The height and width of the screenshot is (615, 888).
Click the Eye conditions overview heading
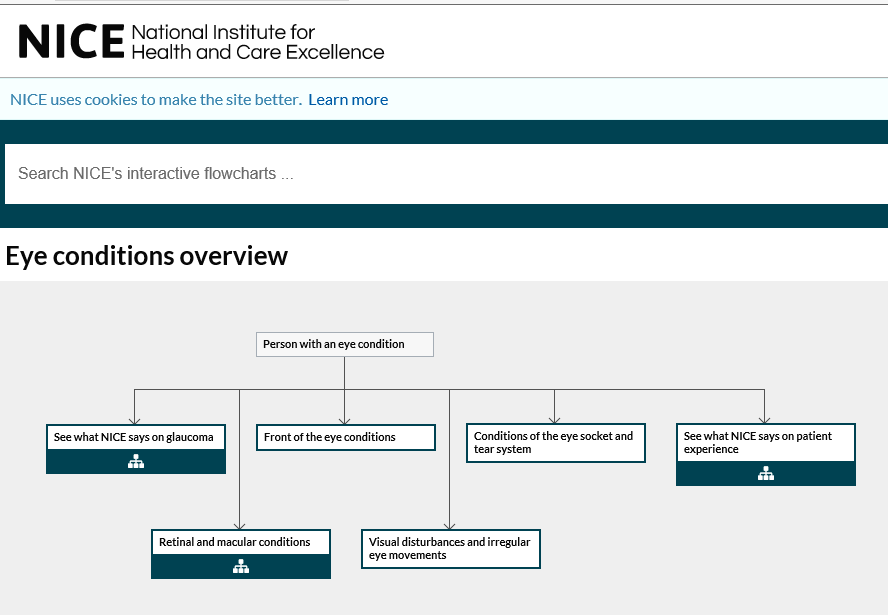pyautogui.click(x=147, y=256)
